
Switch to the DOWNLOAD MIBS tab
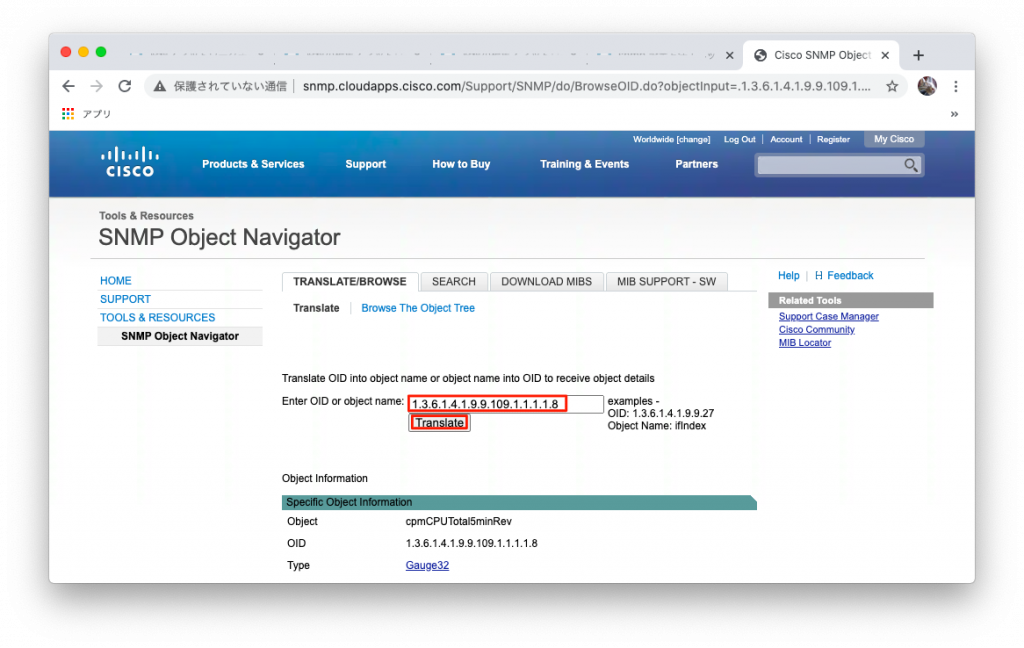(x=546, y=281)
